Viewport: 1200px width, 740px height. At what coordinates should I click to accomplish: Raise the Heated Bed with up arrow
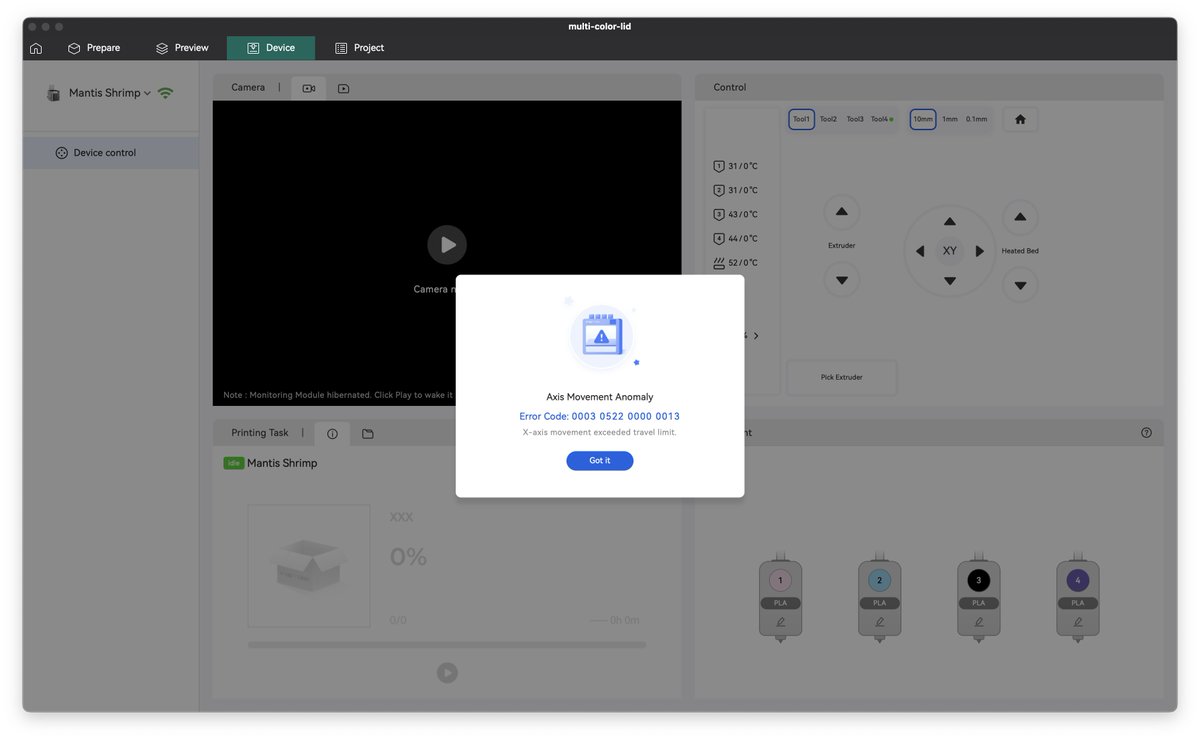coord(1020,217)
